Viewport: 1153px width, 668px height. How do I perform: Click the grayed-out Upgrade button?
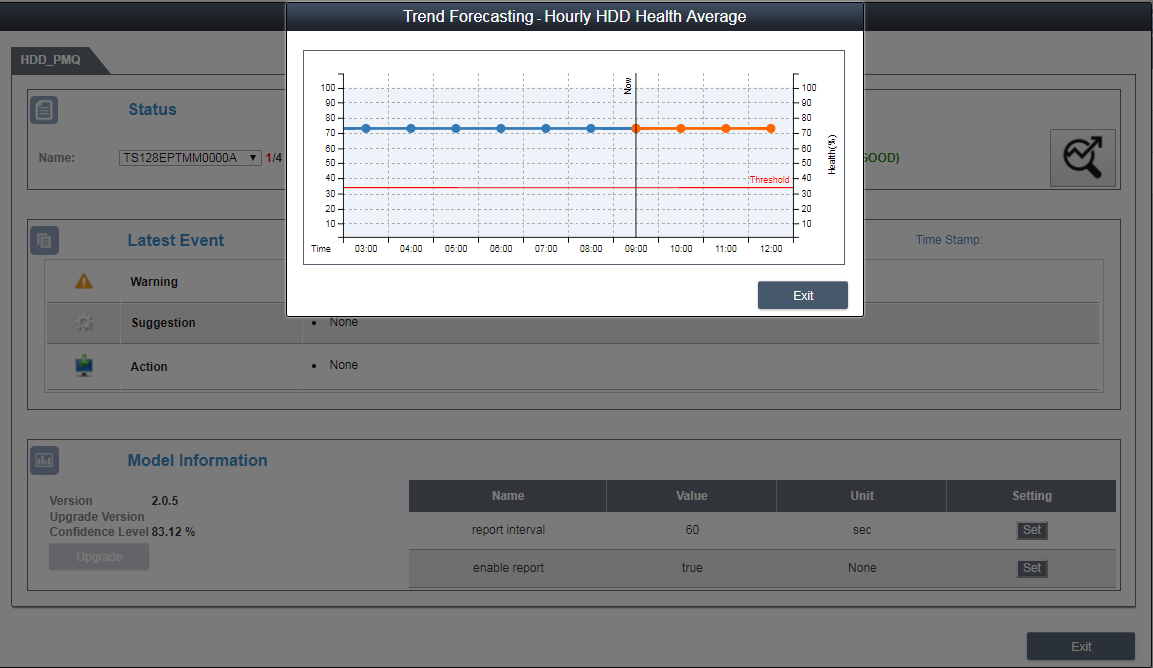pyautogui.click(x=99, y=557)
